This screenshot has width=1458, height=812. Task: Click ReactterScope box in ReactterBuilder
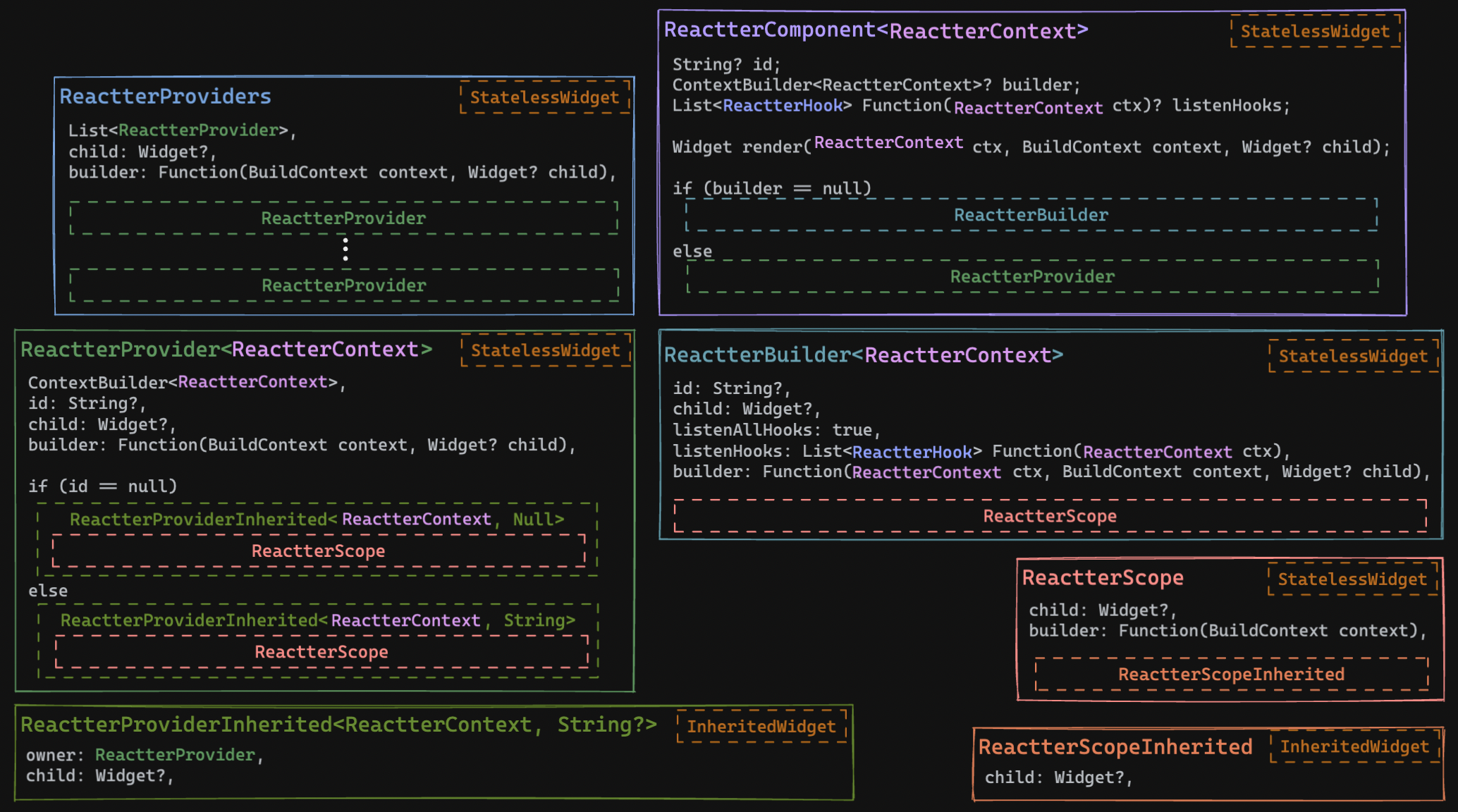[x=1050, y=517]
